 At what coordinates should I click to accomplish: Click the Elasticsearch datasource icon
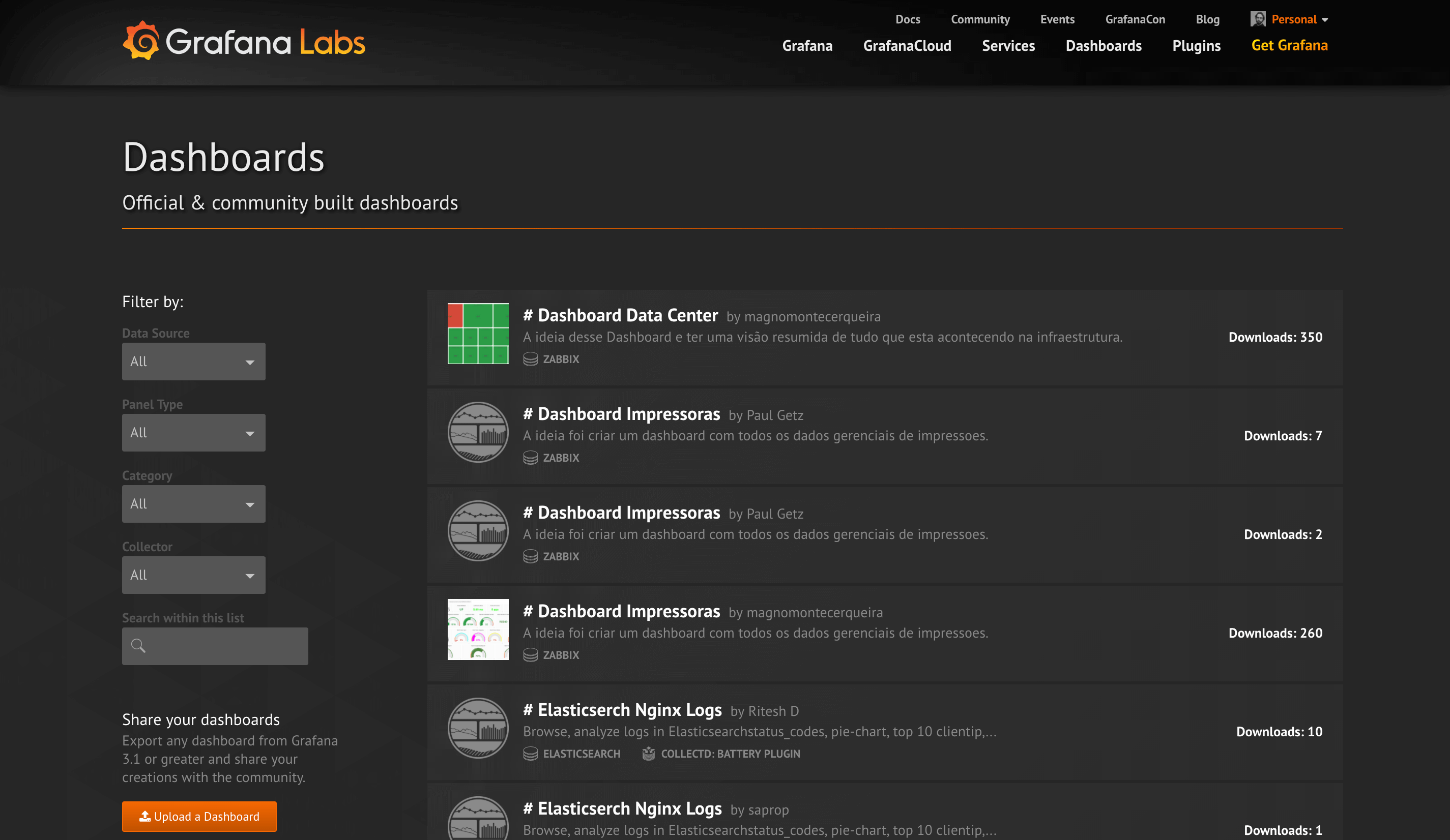[530, 754]
